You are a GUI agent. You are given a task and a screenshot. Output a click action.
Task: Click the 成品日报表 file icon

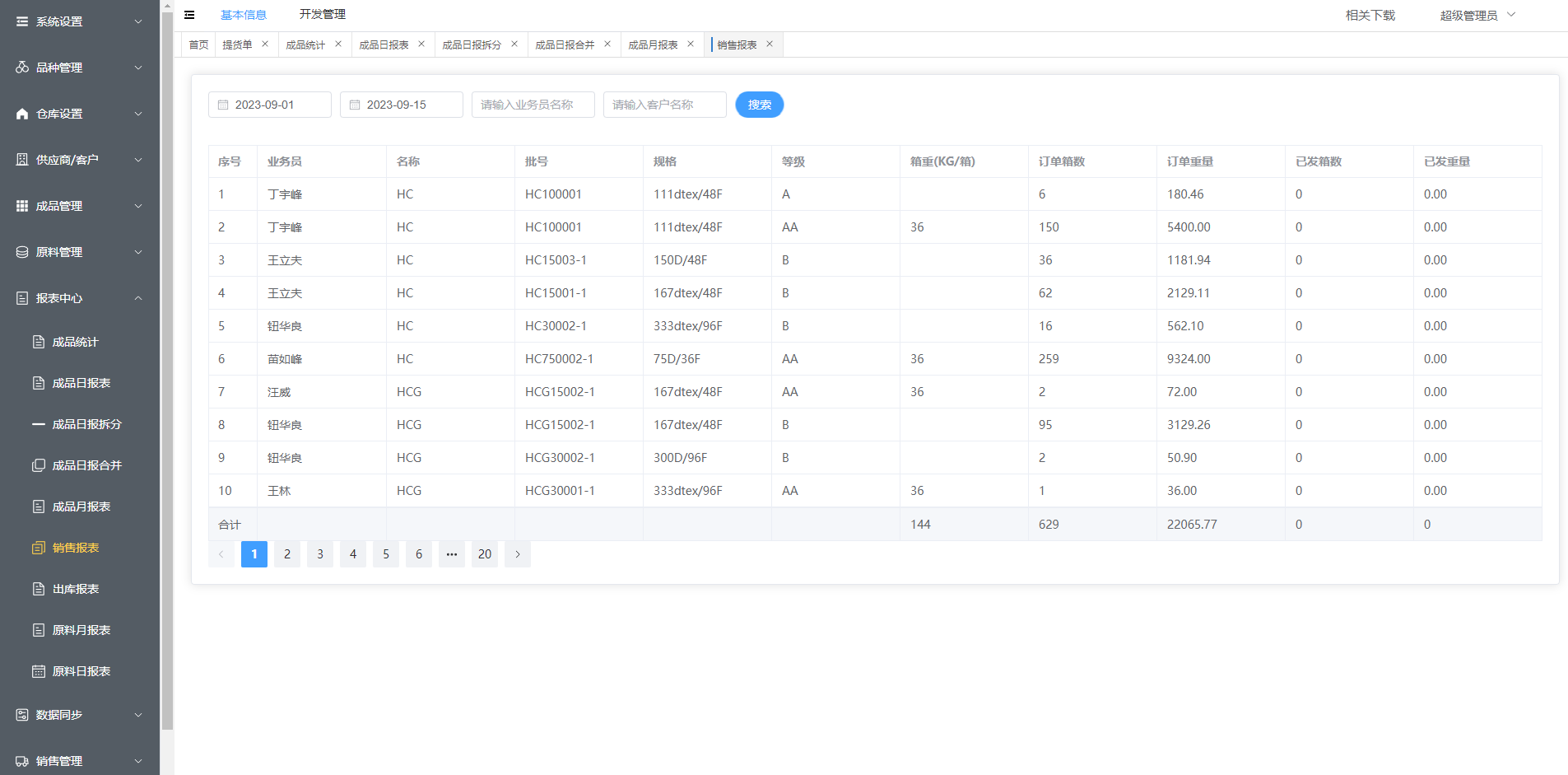(x=39, y=383)
